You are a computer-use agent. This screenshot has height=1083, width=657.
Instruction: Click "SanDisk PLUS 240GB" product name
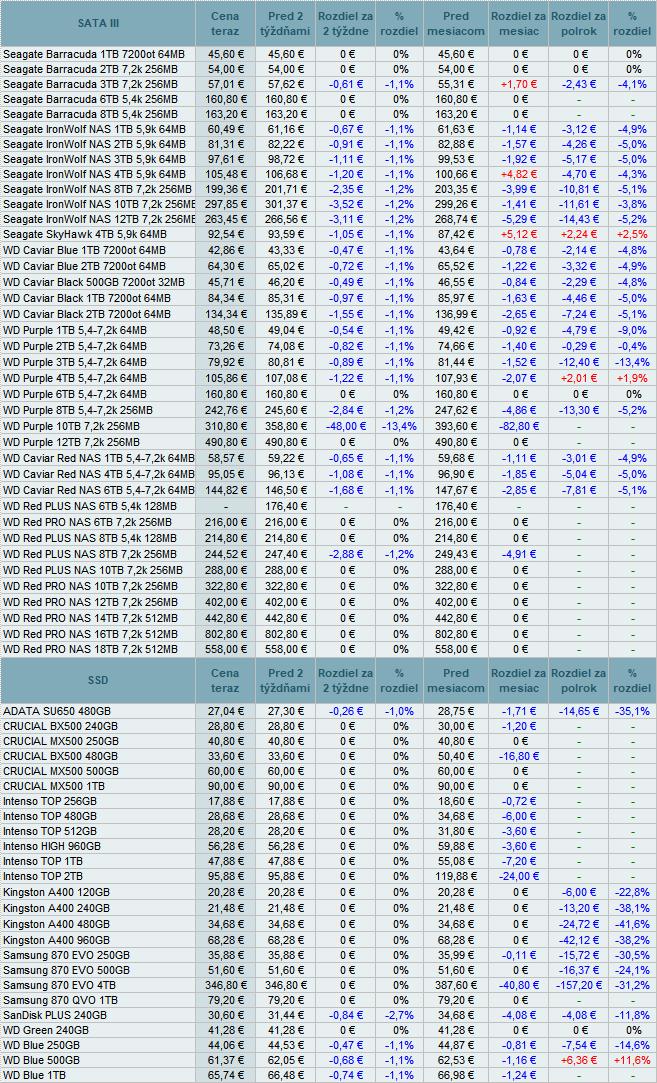(x=55, y=1015)
